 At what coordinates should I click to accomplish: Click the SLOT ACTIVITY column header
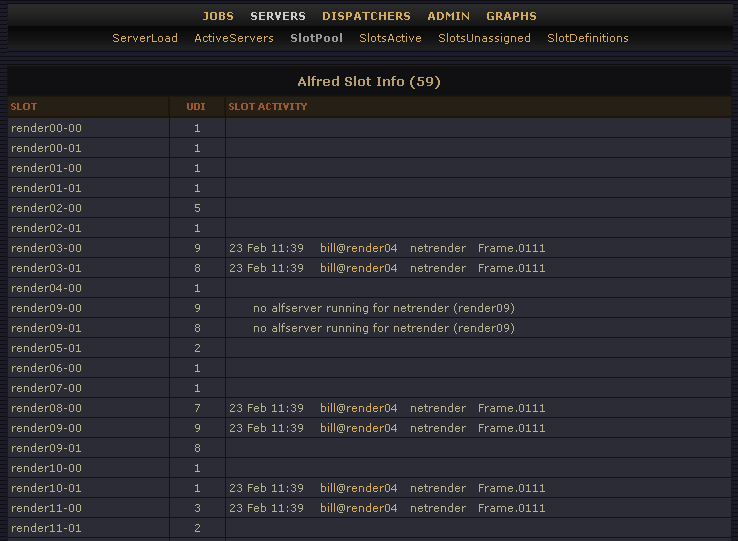click(x=268, y=106)
